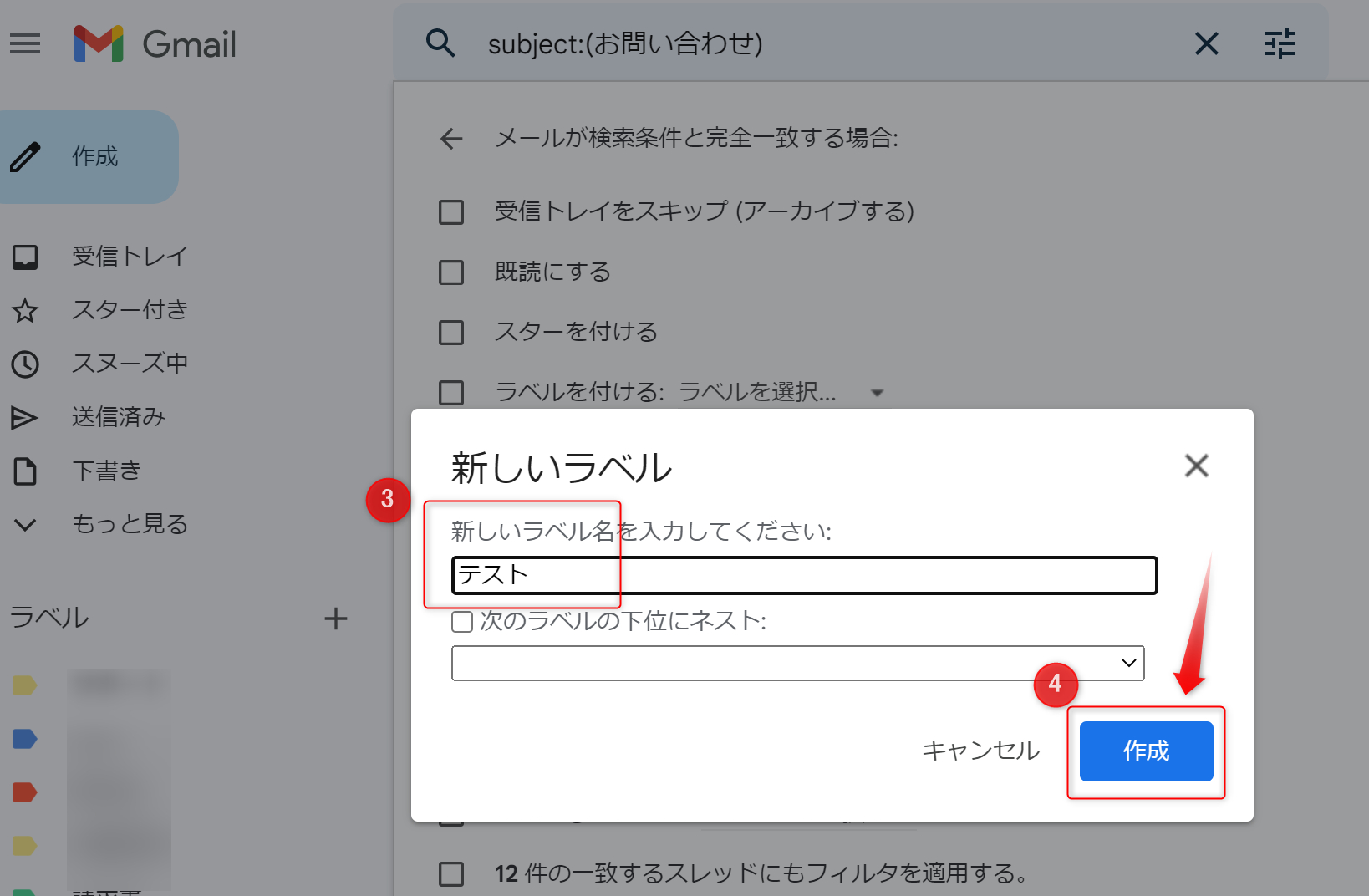Screen dimensions: 1369x896
Task: Go back using the filter back arrow
Action: 451,139
